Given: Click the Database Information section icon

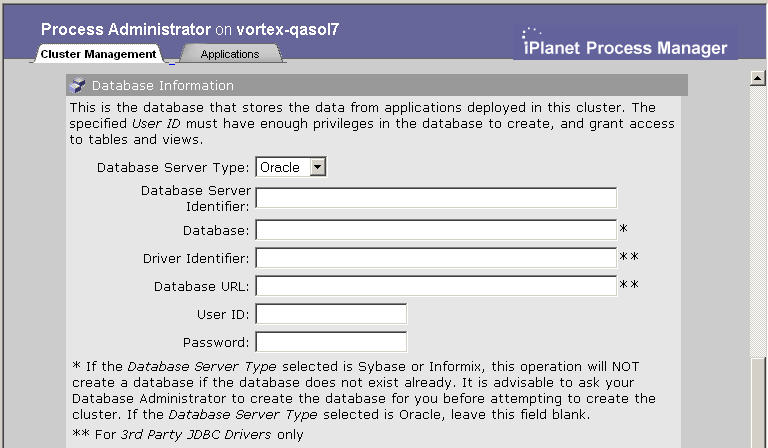Looking at the screenshot, I should (x=77, y=86).
